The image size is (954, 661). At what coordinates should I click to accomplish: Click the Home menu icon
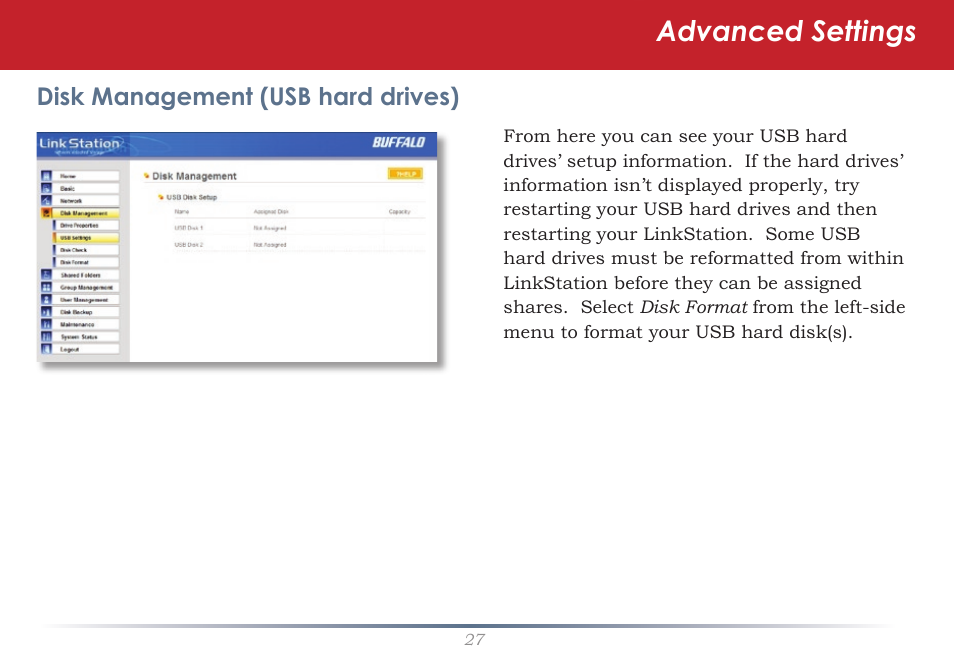tap(46, 176)
